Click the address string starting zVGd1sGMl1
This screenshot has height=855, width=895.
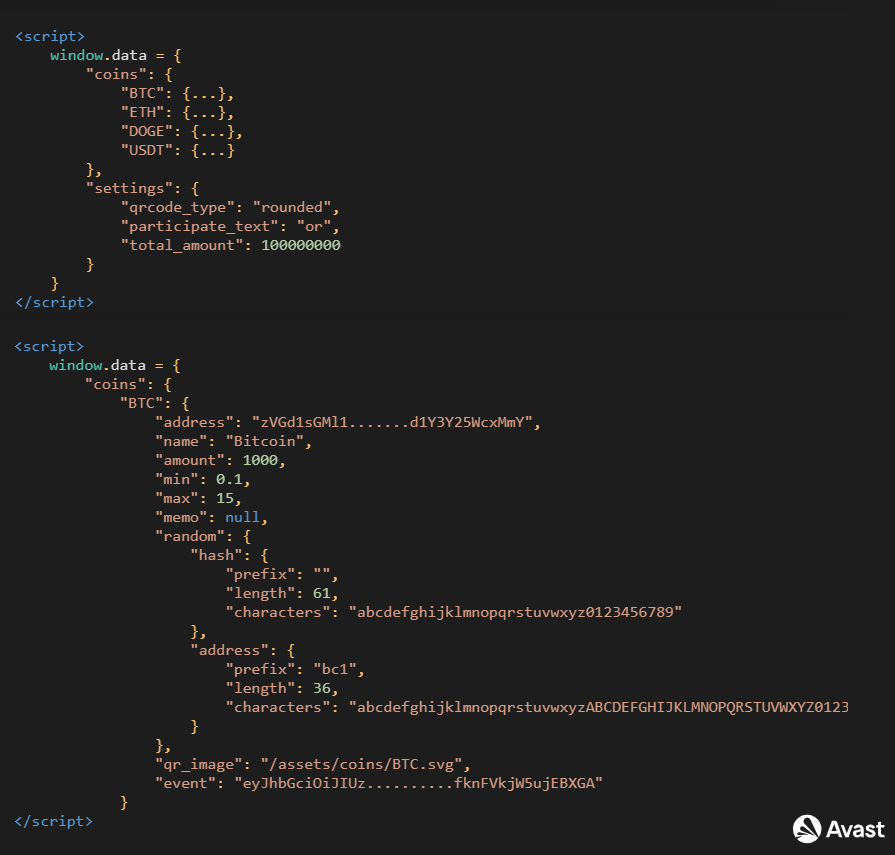coord(392,422)
